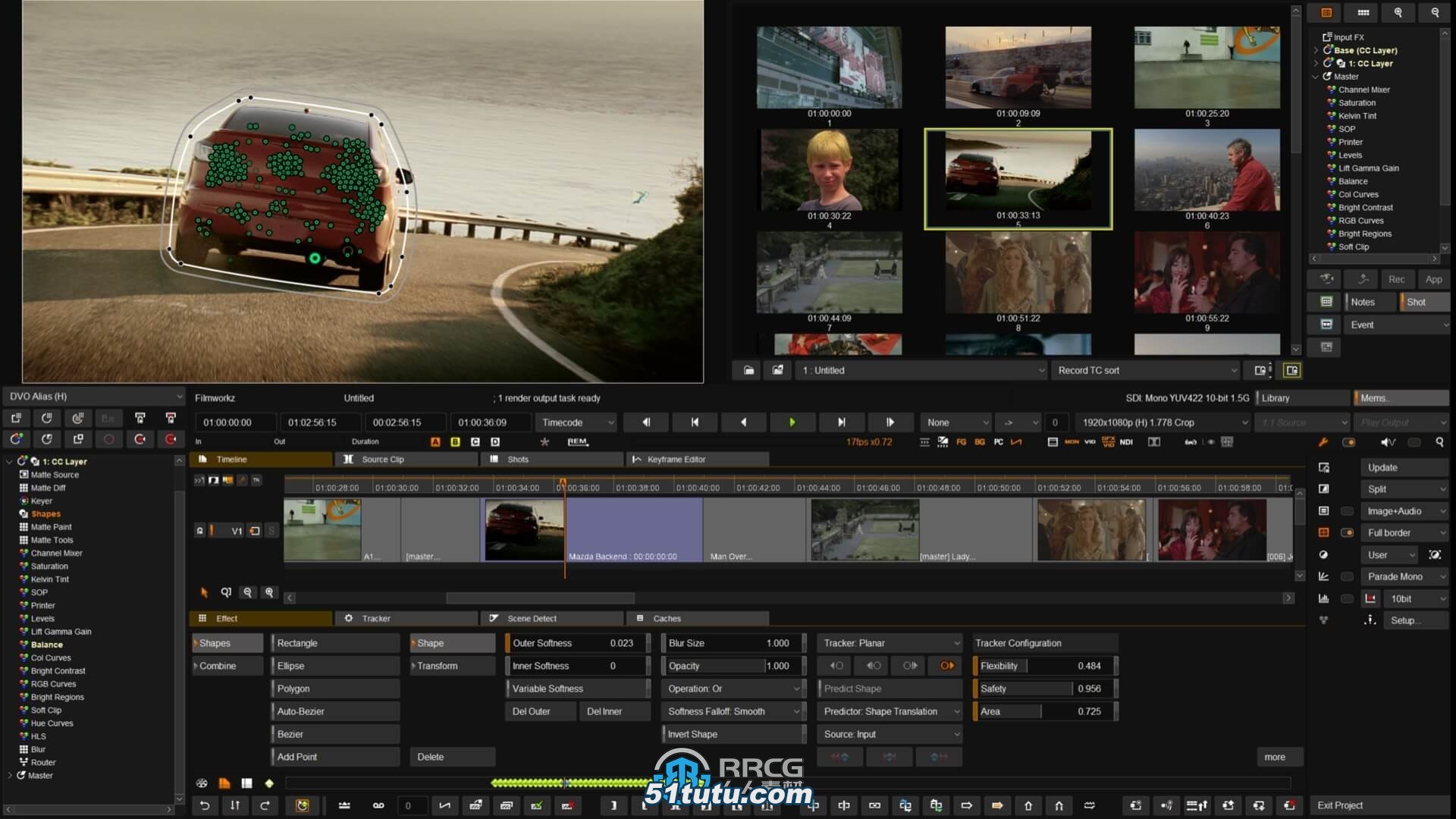Toggle the switch beside Parade Mono
This screenshot has width=1456, height=819.
coord(1347,577)
